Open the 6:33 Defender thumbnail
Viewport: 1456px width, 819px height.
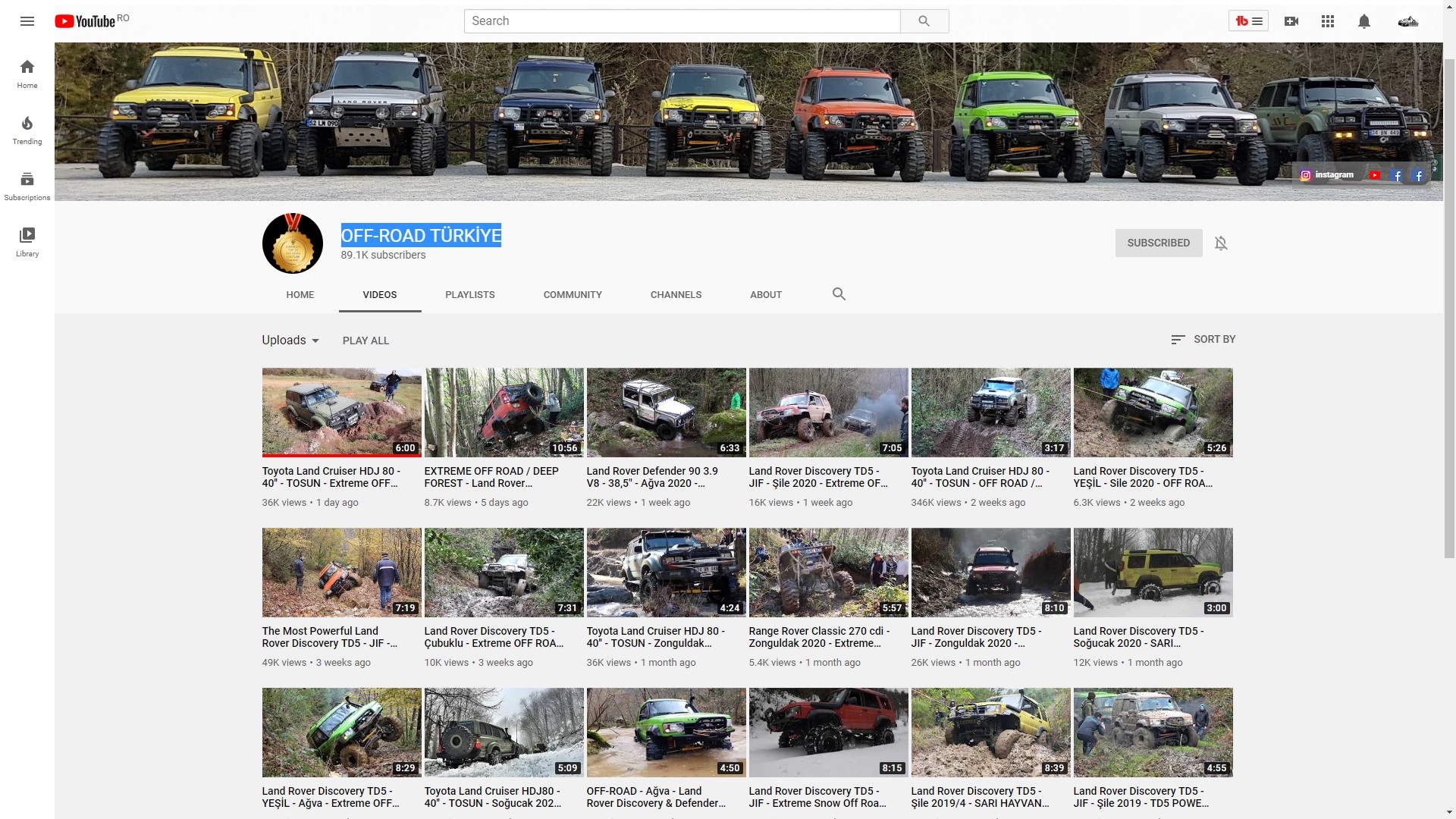coord(667,413)
